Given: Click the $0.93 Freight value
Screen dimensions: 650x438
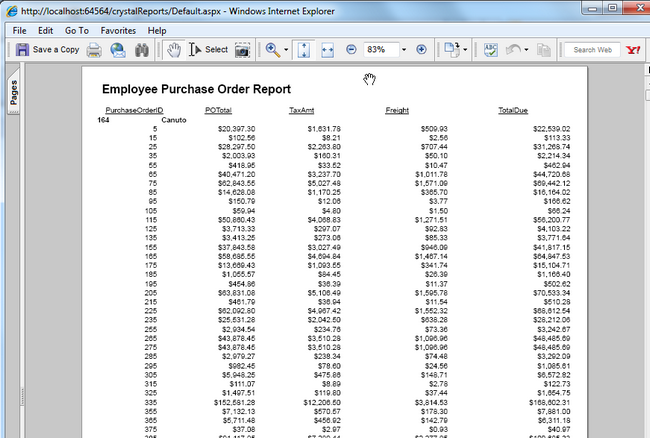Looking at the screenshot, I should click(x=439, y=429).
